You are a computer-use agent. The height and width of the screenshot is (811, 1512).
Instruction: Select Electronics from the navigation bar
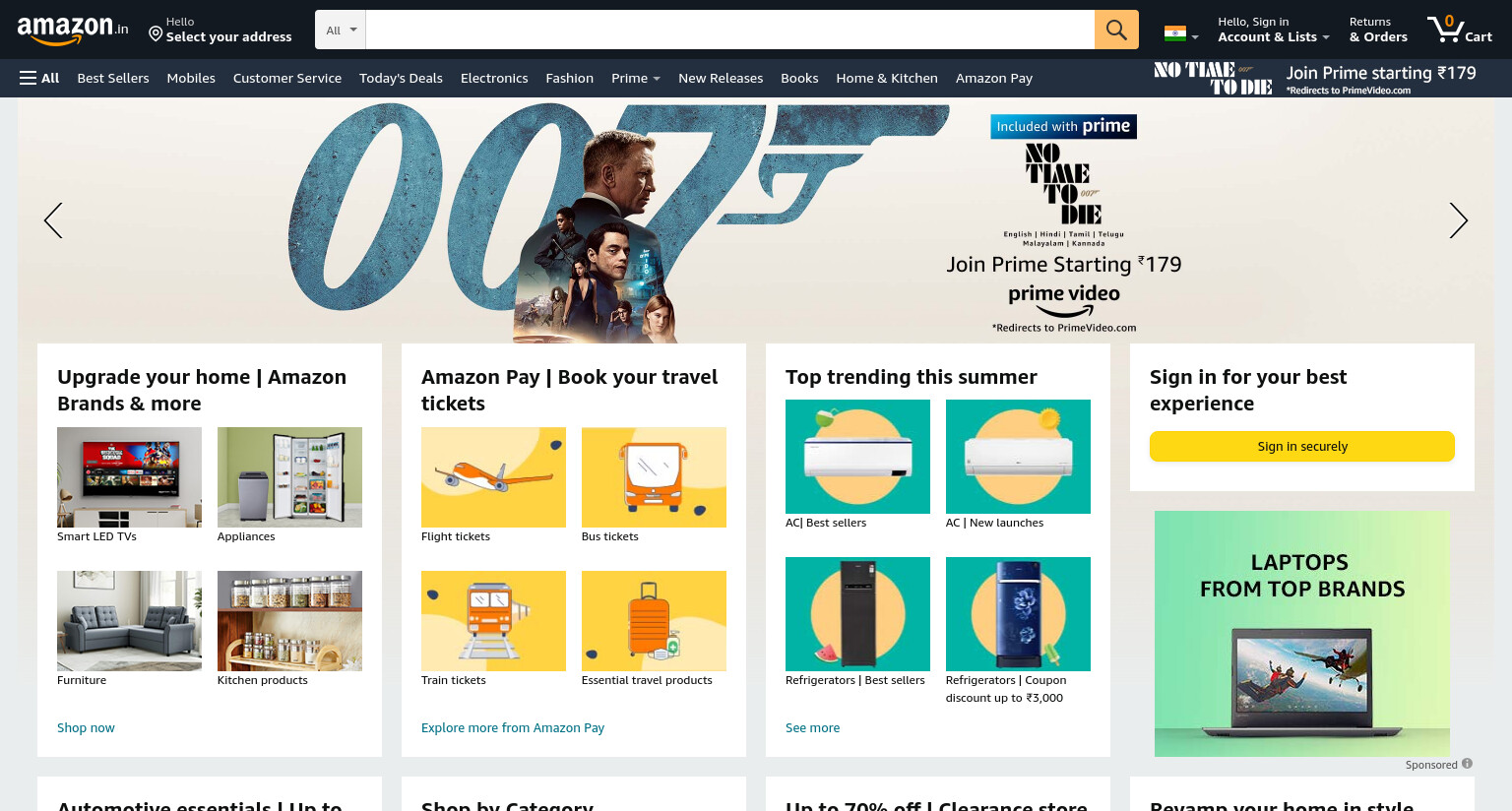click(494, 78)
